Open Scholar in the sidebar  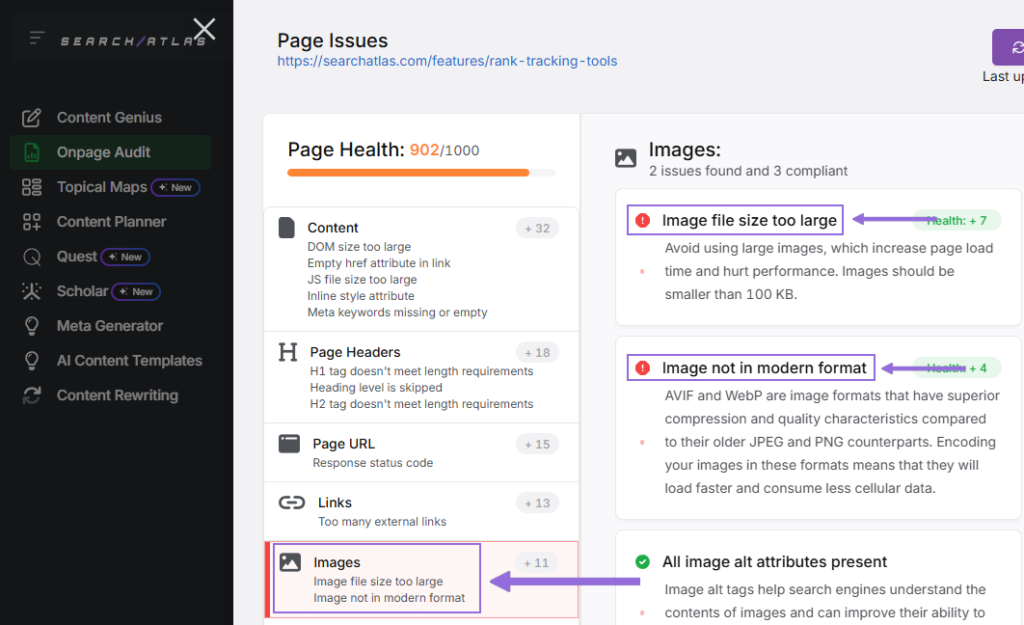coord(82,291)
